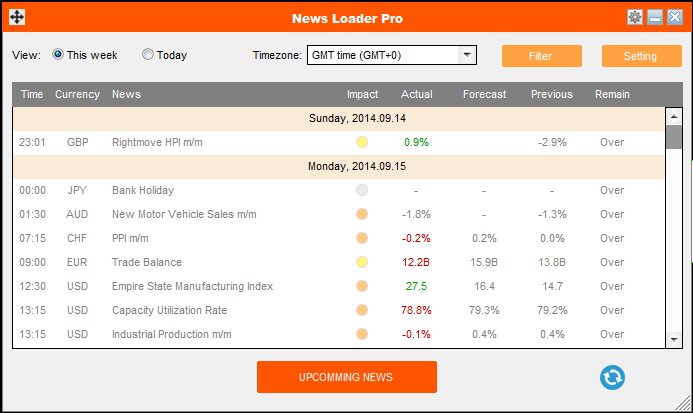Minimize the News Loader Pro window
This screenshot has height=413, width=693.
[655, 18]
